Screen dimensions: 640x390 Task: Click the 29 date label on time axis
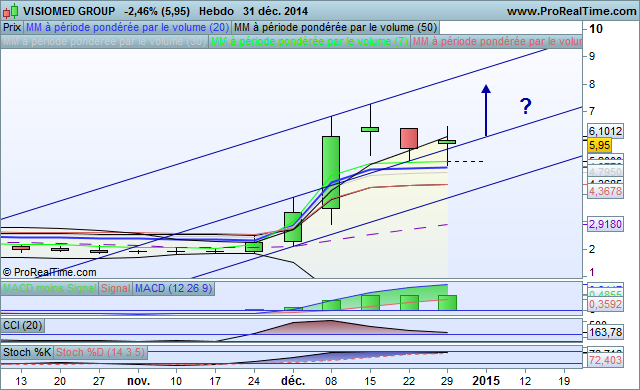click(447, 381)
